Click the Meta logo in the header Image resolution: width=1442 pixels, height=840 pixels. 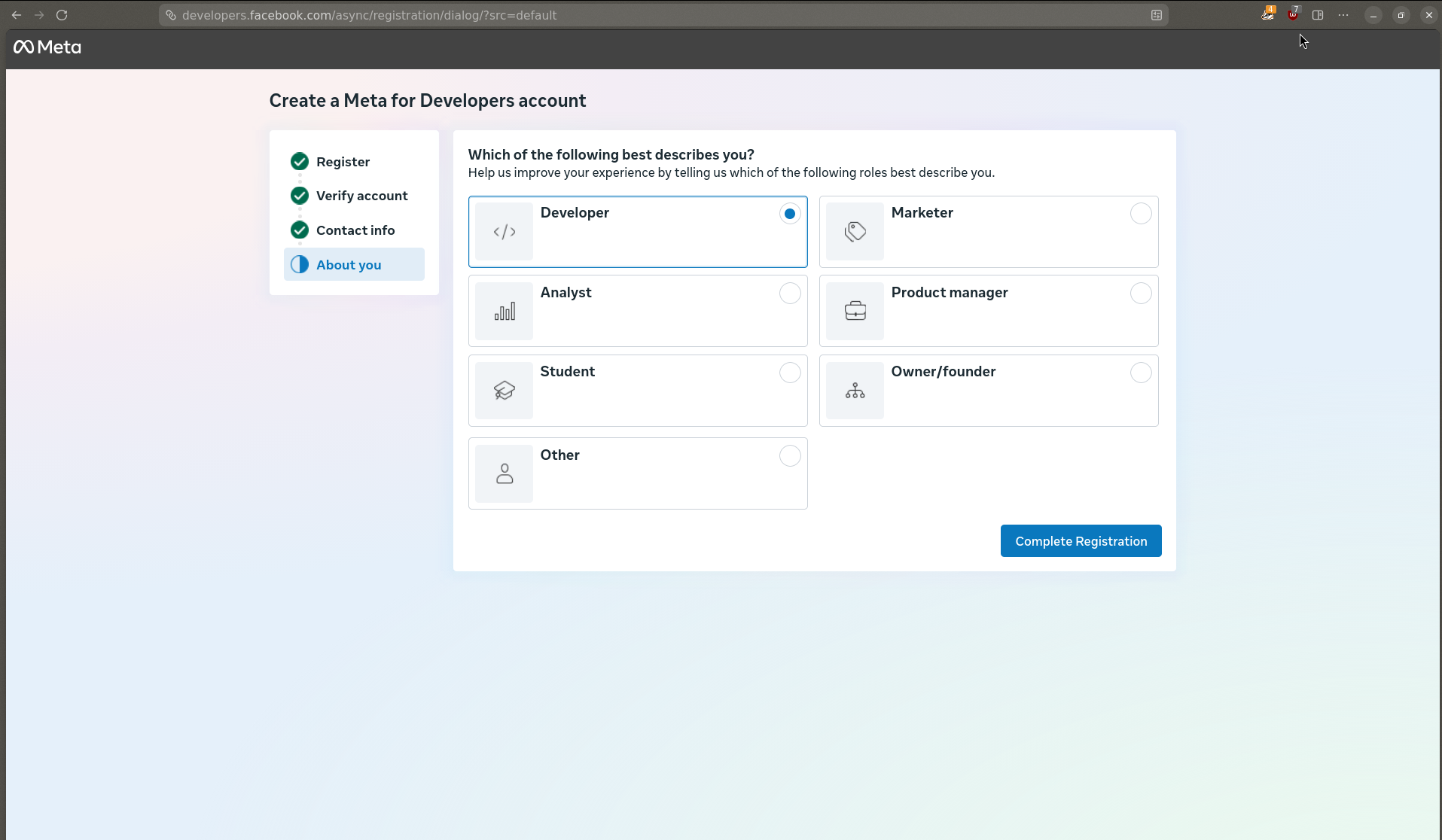click(x=47, y=47)
